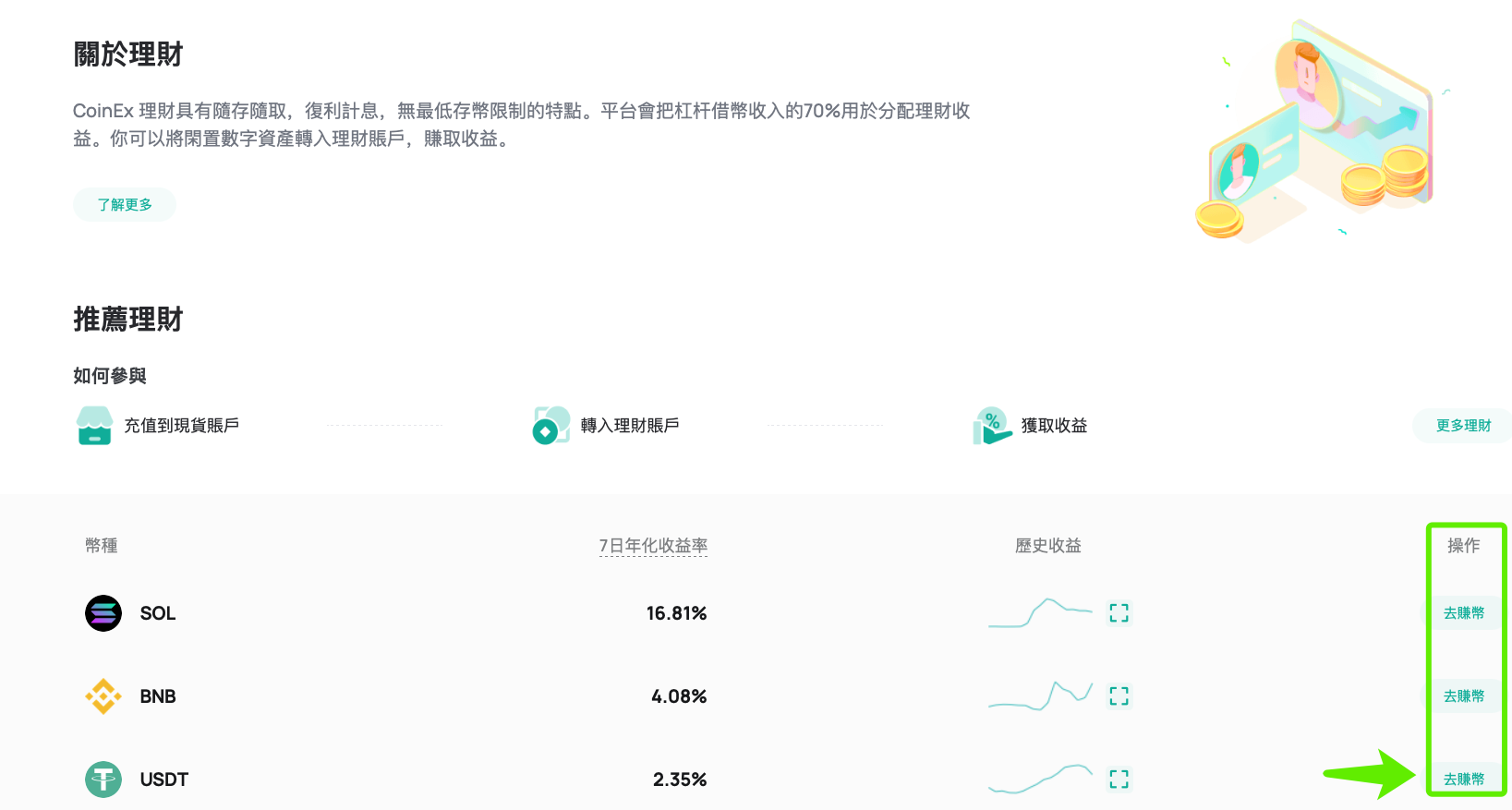Click the SOL history earnings sparkline
Viewport: 1512px width, 810px height.
click(x=1040, y=613)
